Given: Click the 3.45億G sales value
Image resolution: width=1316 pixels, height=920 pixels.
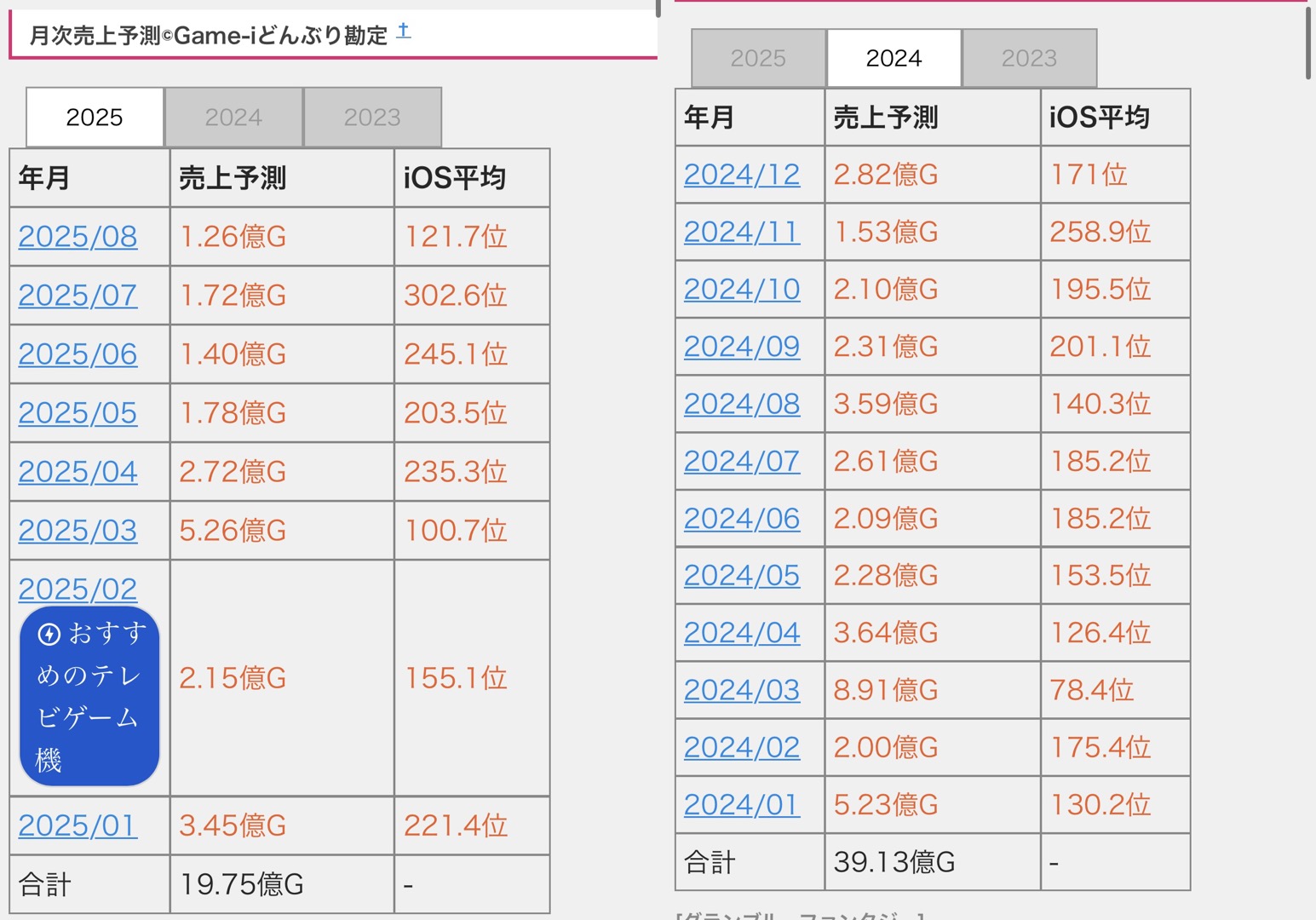Looking at the screenshot, I should click(233, 825).
